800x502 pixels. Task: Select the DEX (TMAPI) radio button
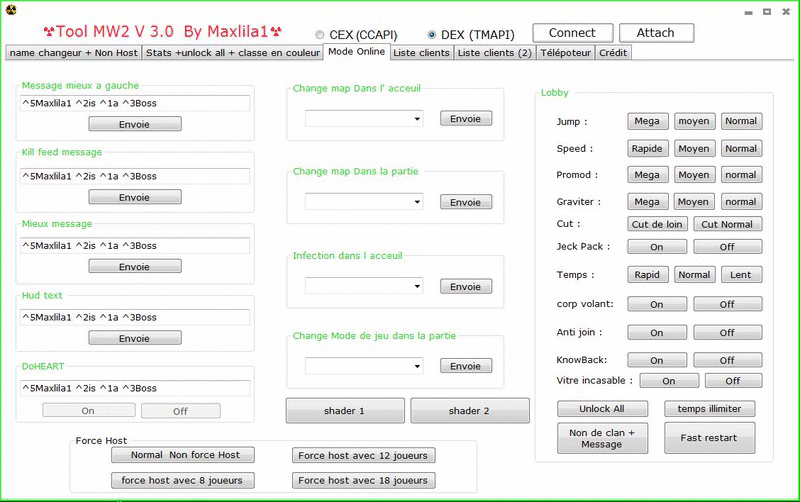point(432,35)
